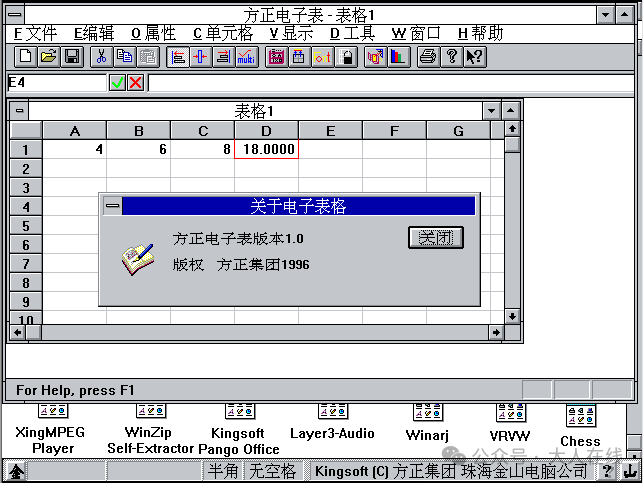Select column D header
644x483 pixels.
click(x=267, y=131)
